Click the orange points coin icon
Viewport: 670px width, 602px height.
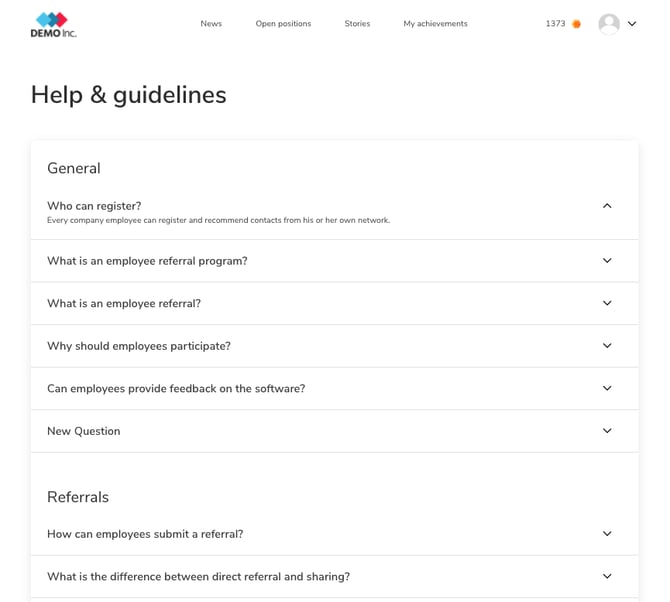click(x=576, y=24)
